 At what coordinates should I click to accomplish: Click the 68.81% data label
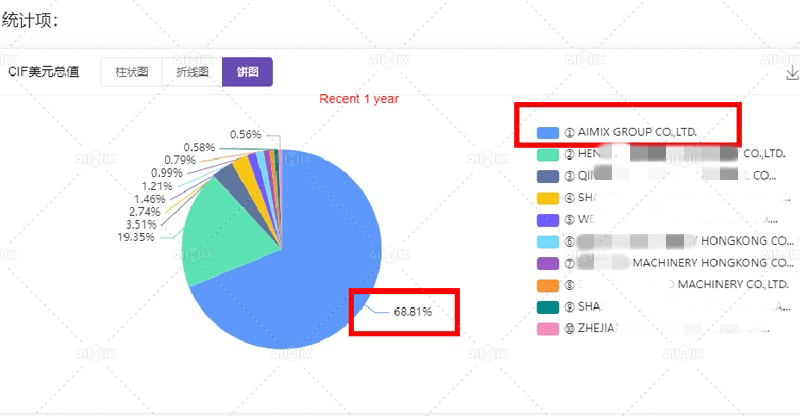[x=410, y=312]
